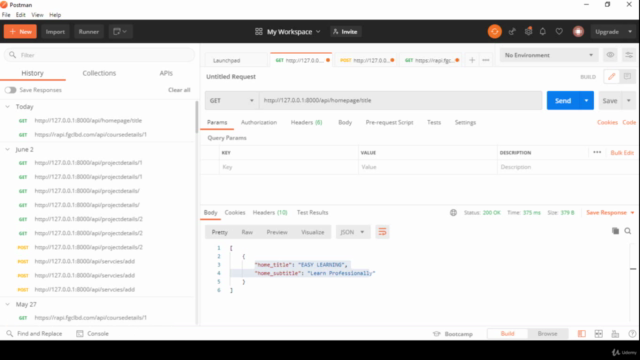Open the Upgrade dropdown
640x360 pixels.
pos(613,31)
